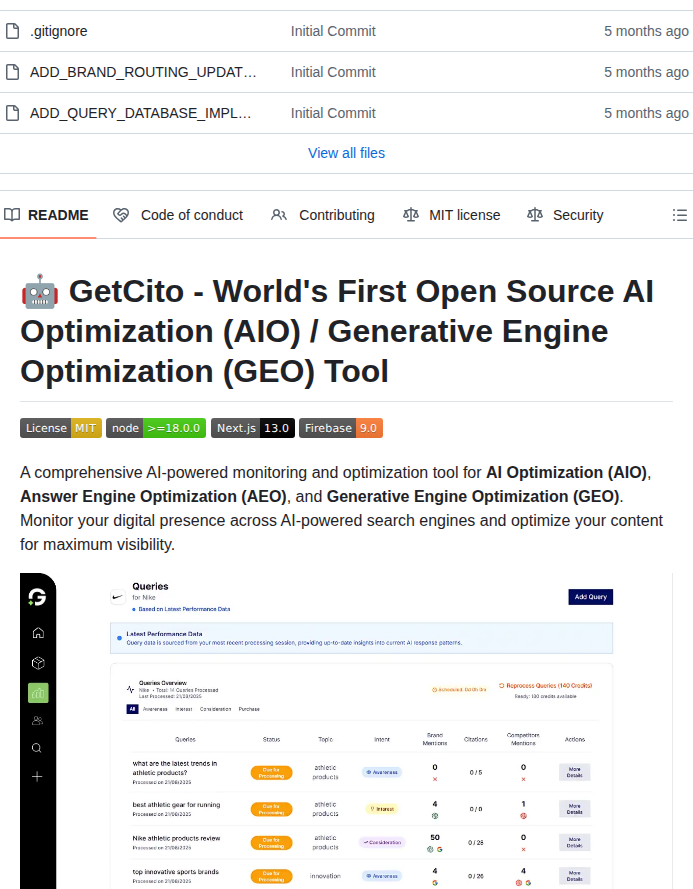Click the file icon beside ADD_QUERY_DATABASE_IMPL…
The height and width of the screenshot is (889, 693).
[12, 113]
